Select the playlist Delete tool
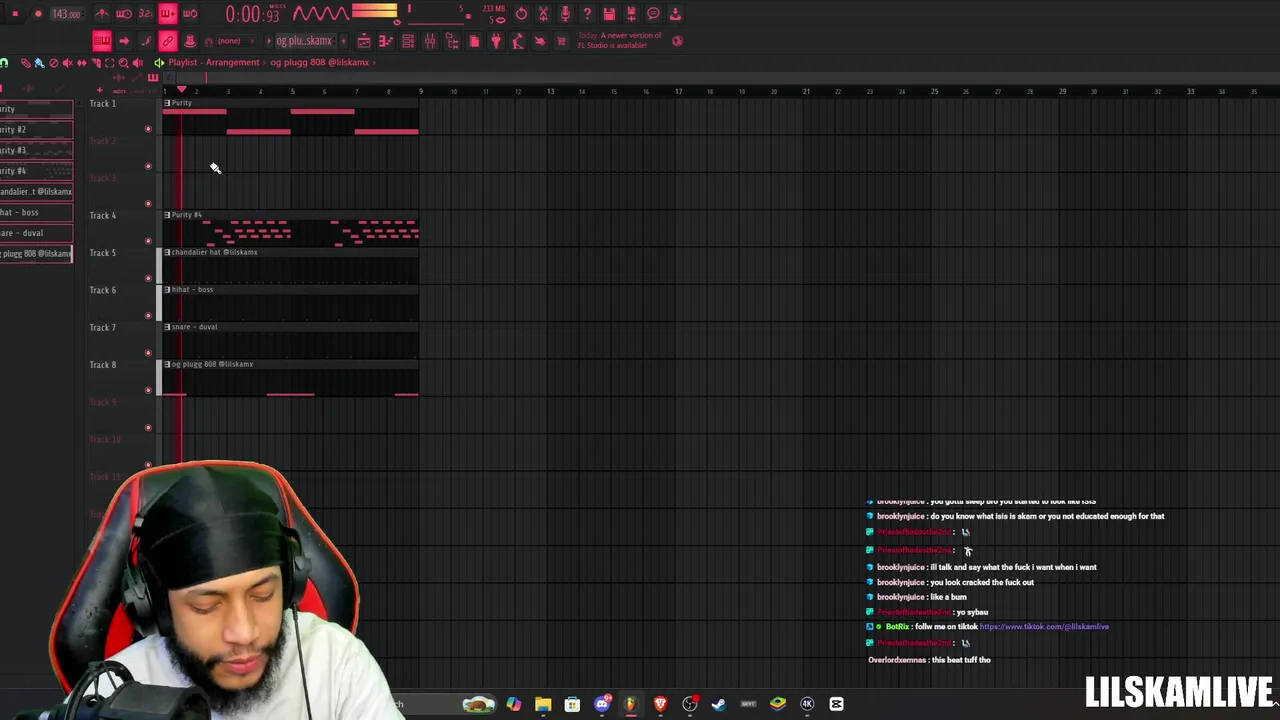The width and height of the screenshot is (1280, 720). pyautogui.click(x=53, y=63)
